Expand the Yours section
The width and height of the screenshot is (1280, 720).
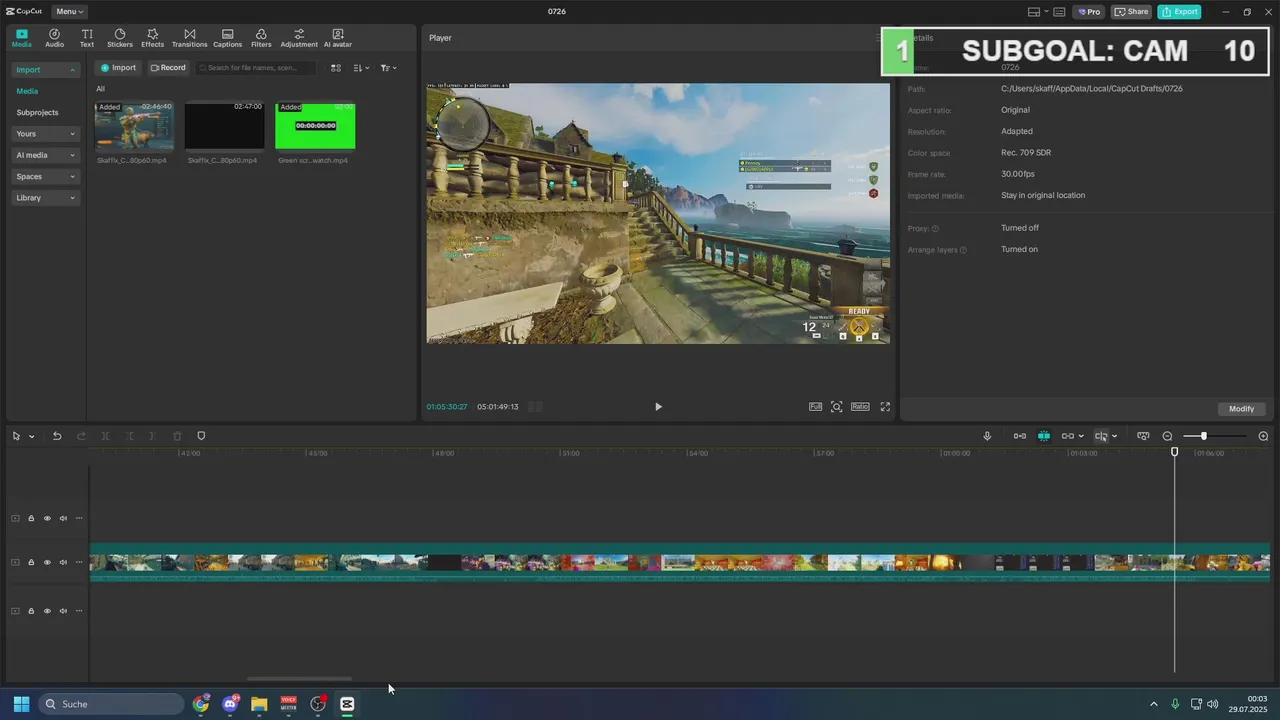click(x=46, y=134)
